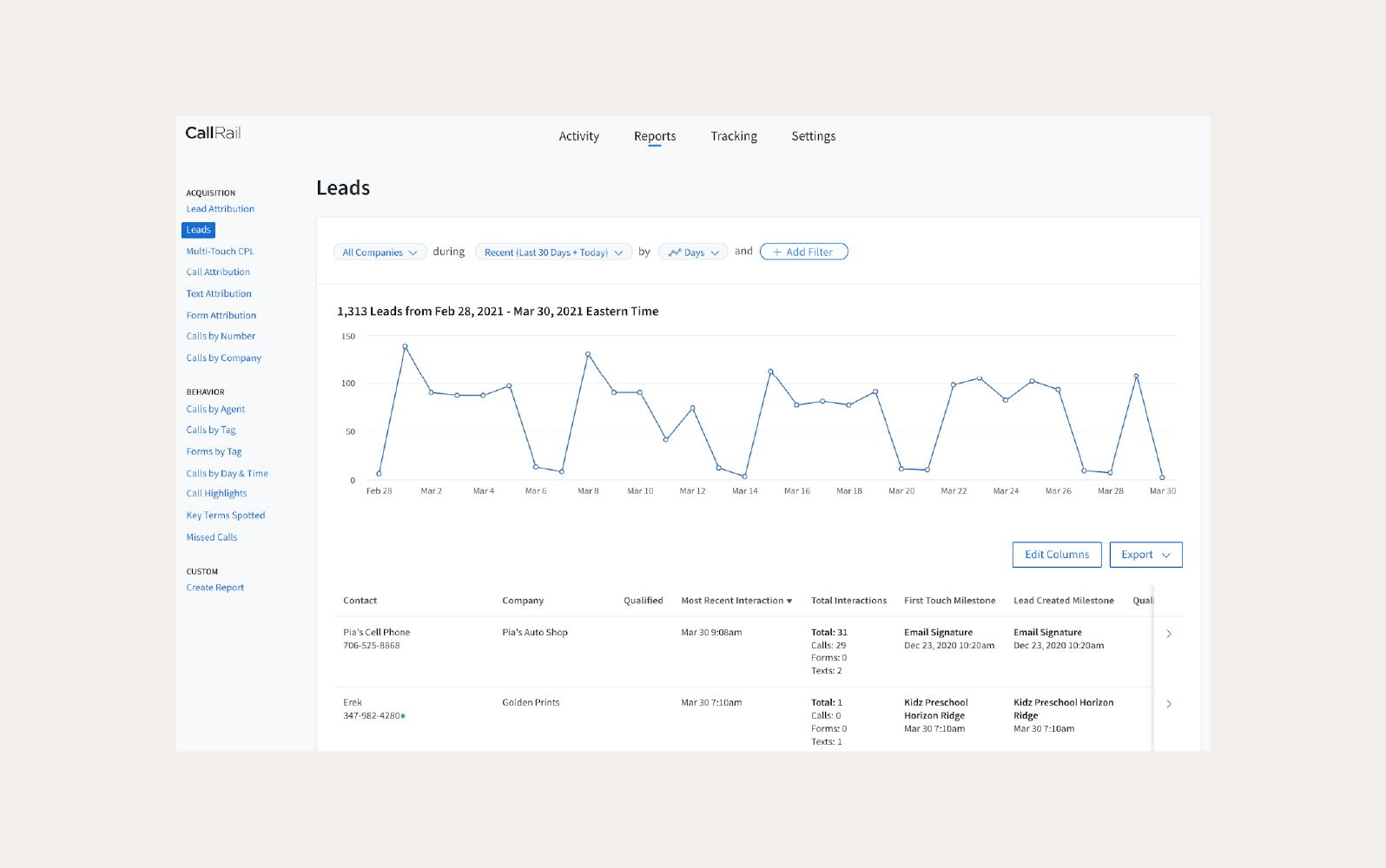Open the Tracking tab
The image size is (1386, 868).
(x=734, y=136)
